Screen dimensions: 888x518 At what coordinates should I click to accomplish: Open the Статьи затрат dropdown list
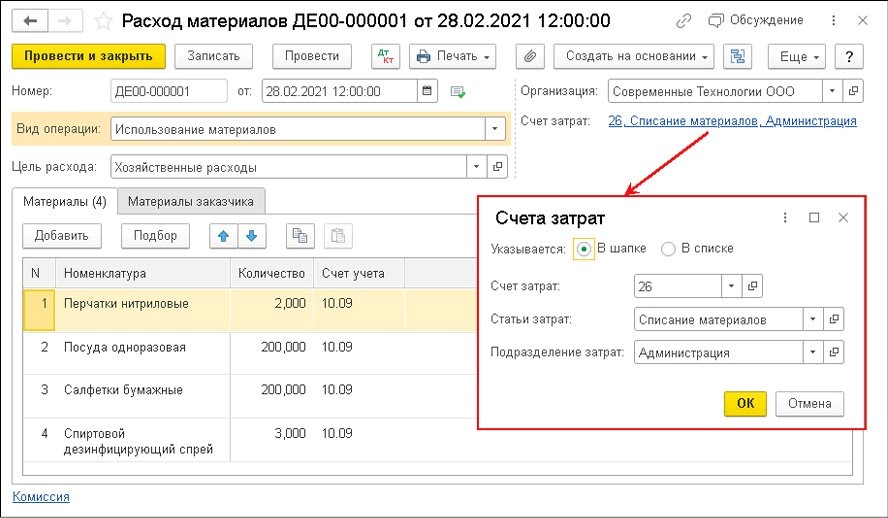813,320
